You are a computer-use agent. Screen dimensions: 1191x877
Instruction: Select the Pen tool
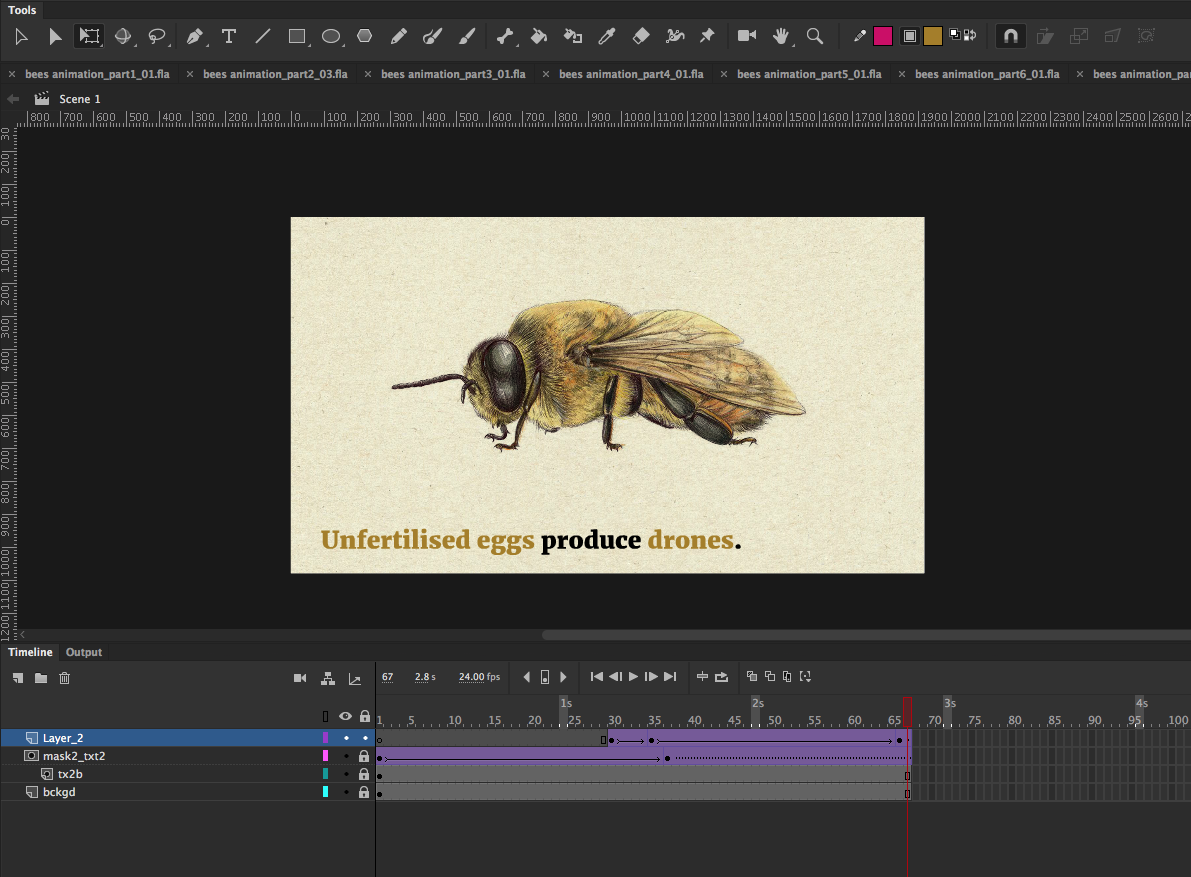click(x=194, y=36)
